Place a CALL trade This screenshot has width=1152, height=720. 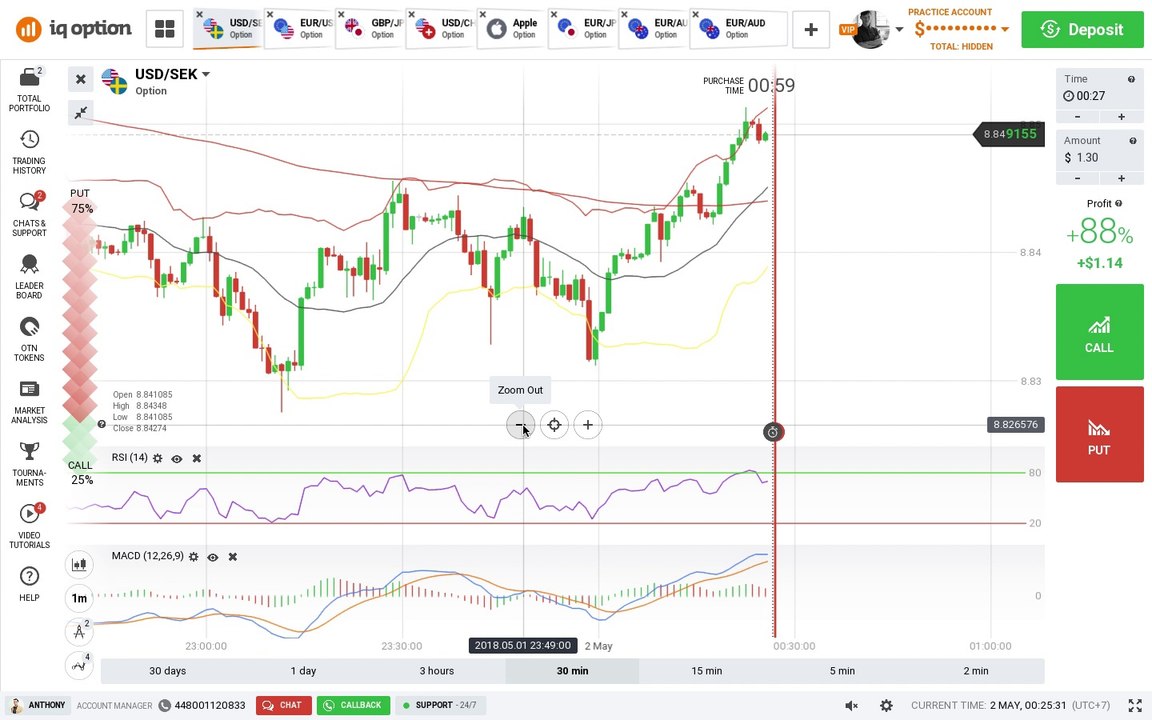click(1099, 332)
